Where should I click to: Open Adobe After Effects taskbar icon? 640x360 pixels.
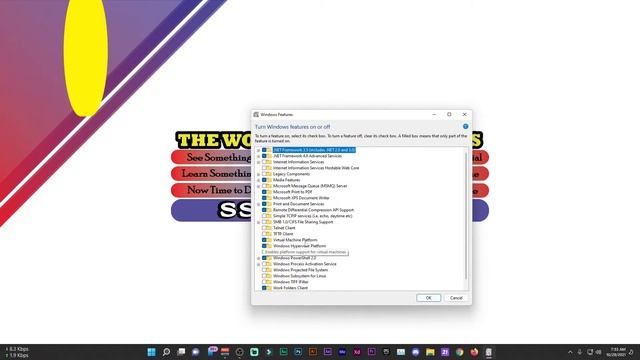(x=327, y=352)
